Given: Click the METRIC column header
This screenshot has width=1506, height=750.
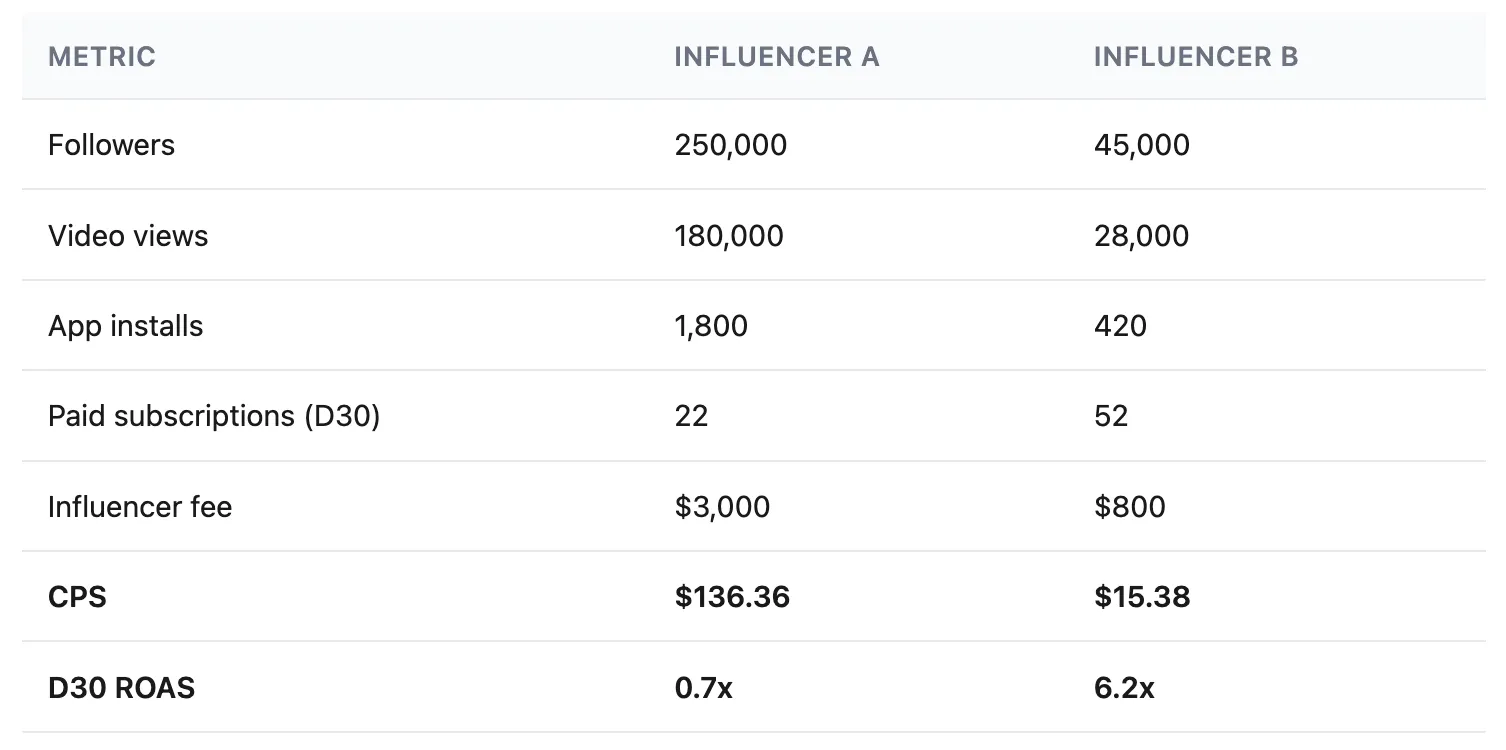Looking at the screenshot, I should click(102, 57).
